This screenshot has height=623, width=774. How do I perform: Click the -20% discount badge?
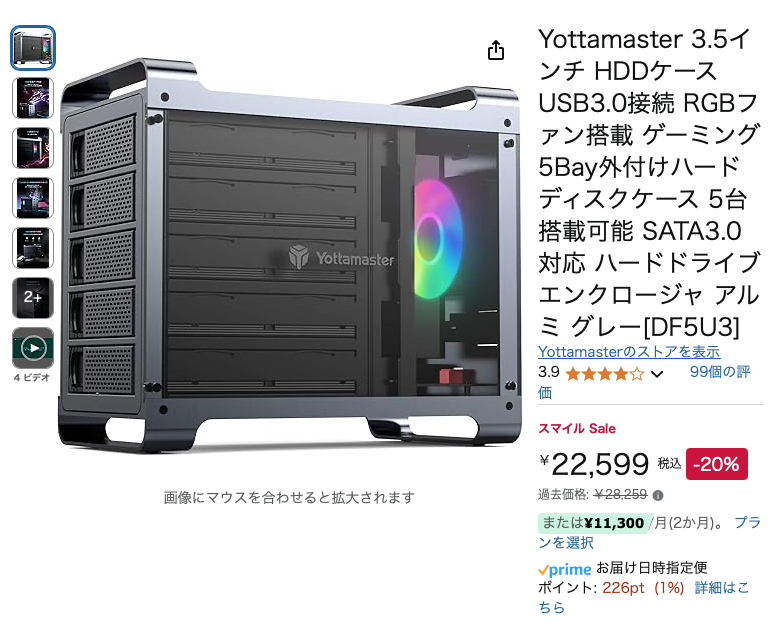pos(716,464)
